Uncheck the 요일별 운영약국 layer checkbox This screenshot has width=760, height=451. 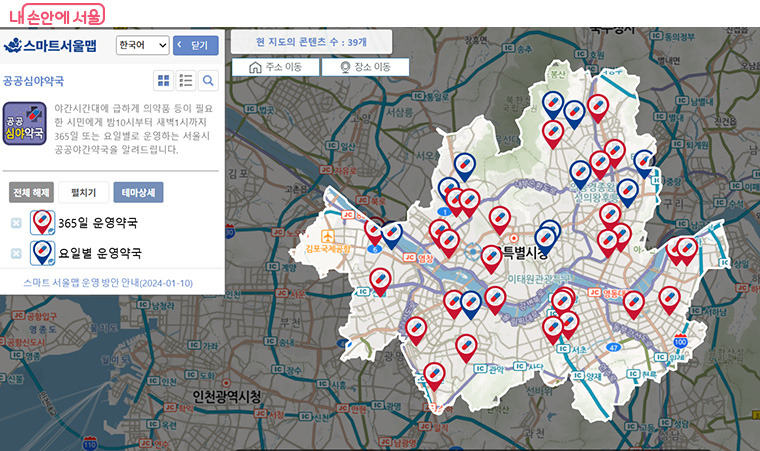coord(16,253)
